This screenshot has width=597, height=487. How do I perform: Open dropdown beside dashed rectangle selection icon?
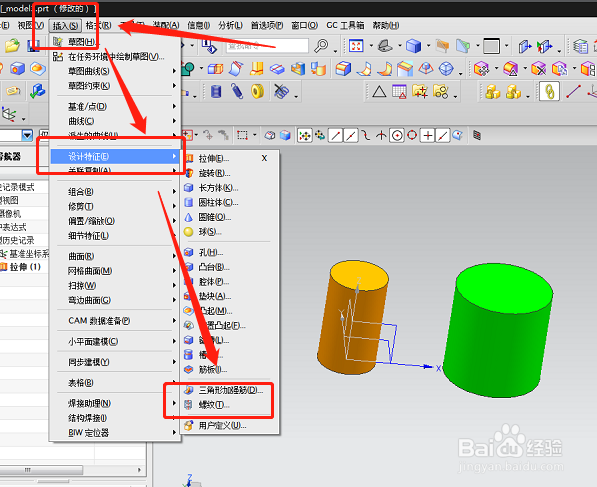[254, 135]
